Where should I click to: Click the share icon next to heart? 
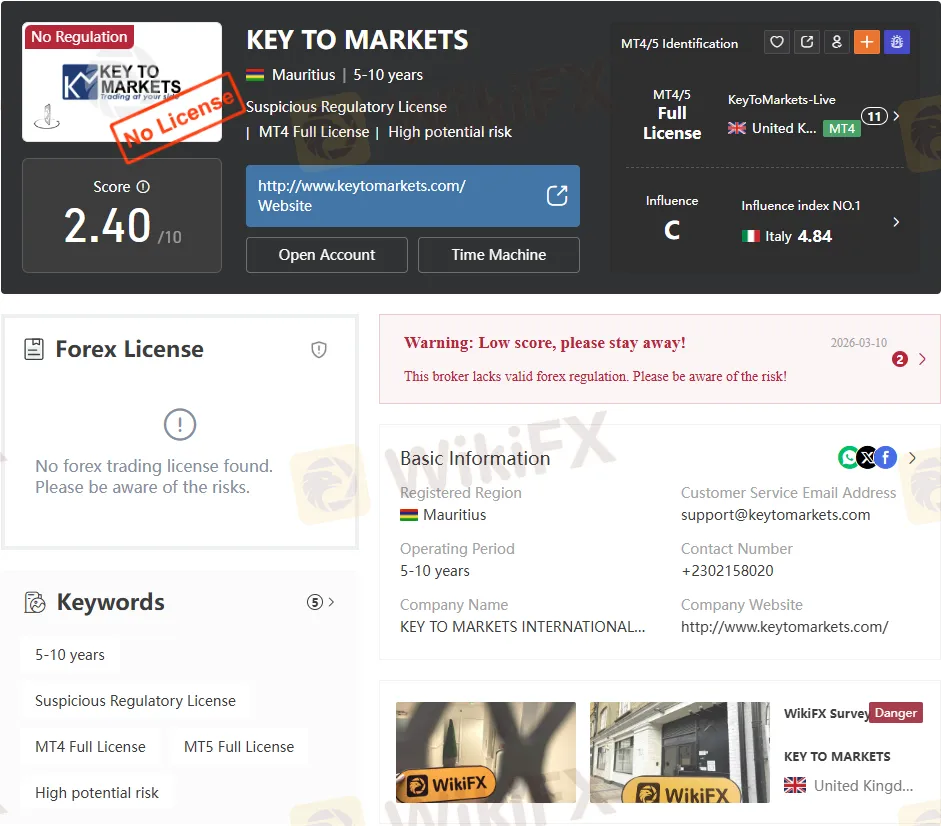pyautogui.click(x=807, y=42)
